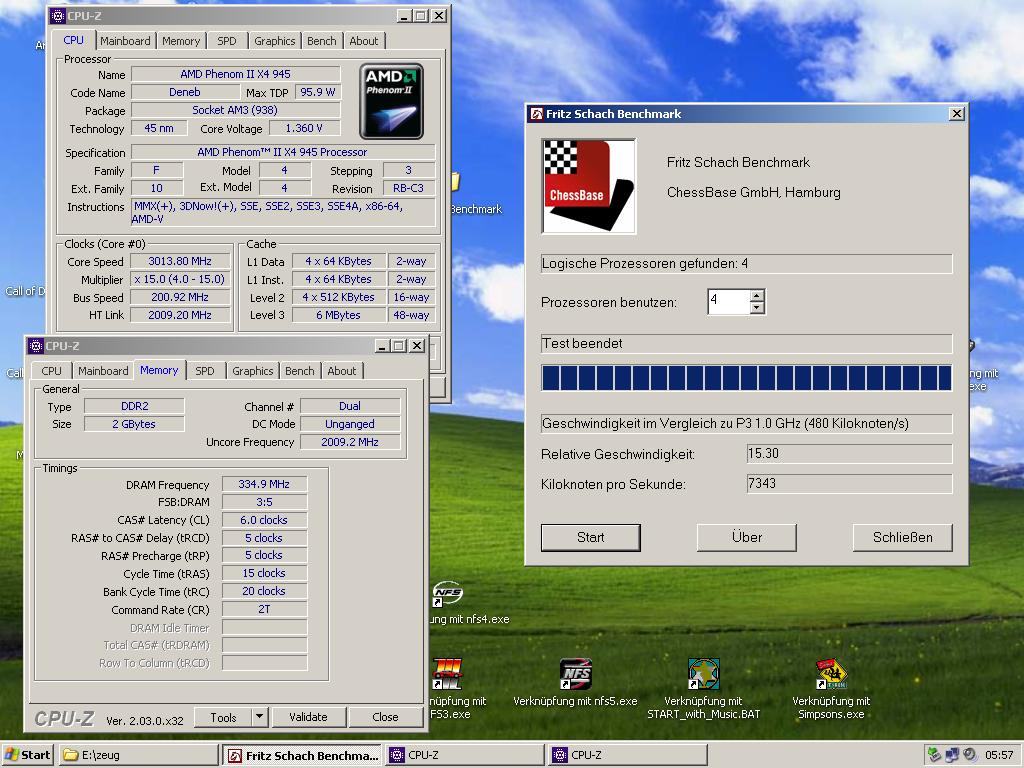Start the Fritz chess benchmark
The image size is (1024, 768).
click(590, 537)
